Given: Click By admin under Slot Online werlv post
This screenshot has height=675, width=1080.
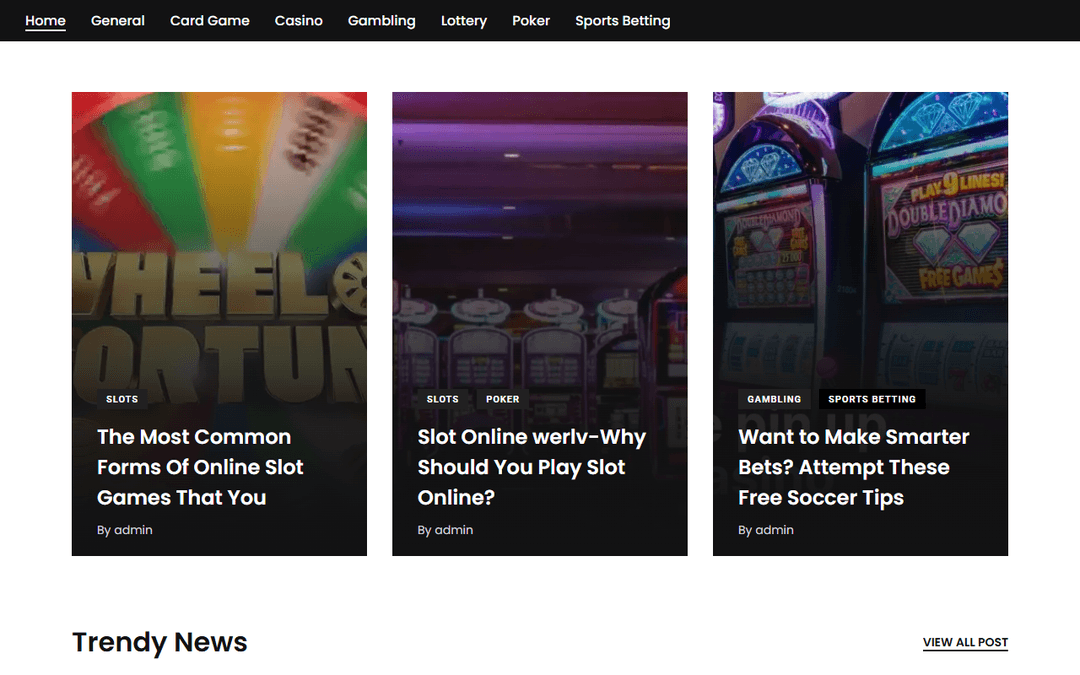Looking at the screenshot, I should tap(445, 530).
